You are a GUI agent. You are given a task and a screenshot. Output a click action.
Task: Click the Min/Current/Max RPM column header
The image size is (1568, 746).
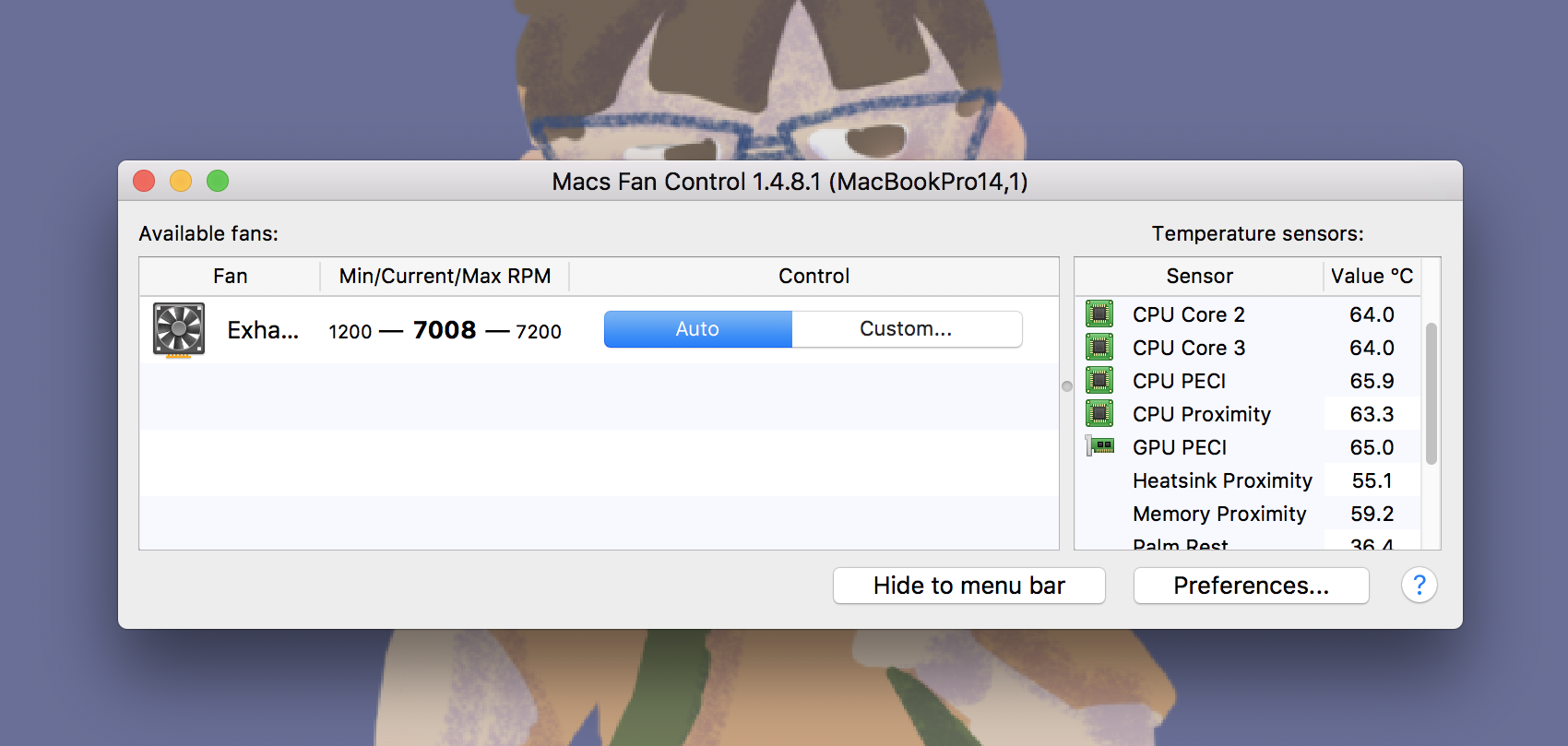point(445,277)
